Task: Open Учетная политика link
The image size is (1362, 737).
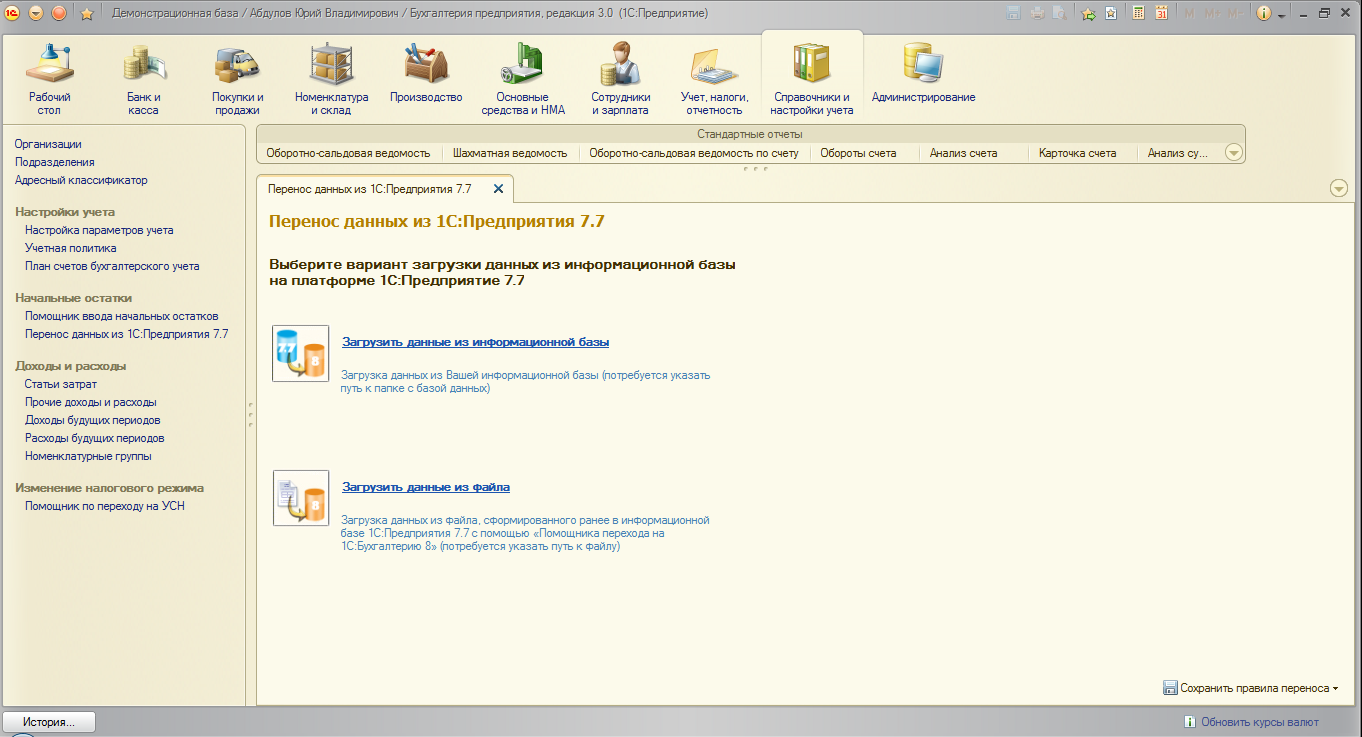Action: point(71,248)
